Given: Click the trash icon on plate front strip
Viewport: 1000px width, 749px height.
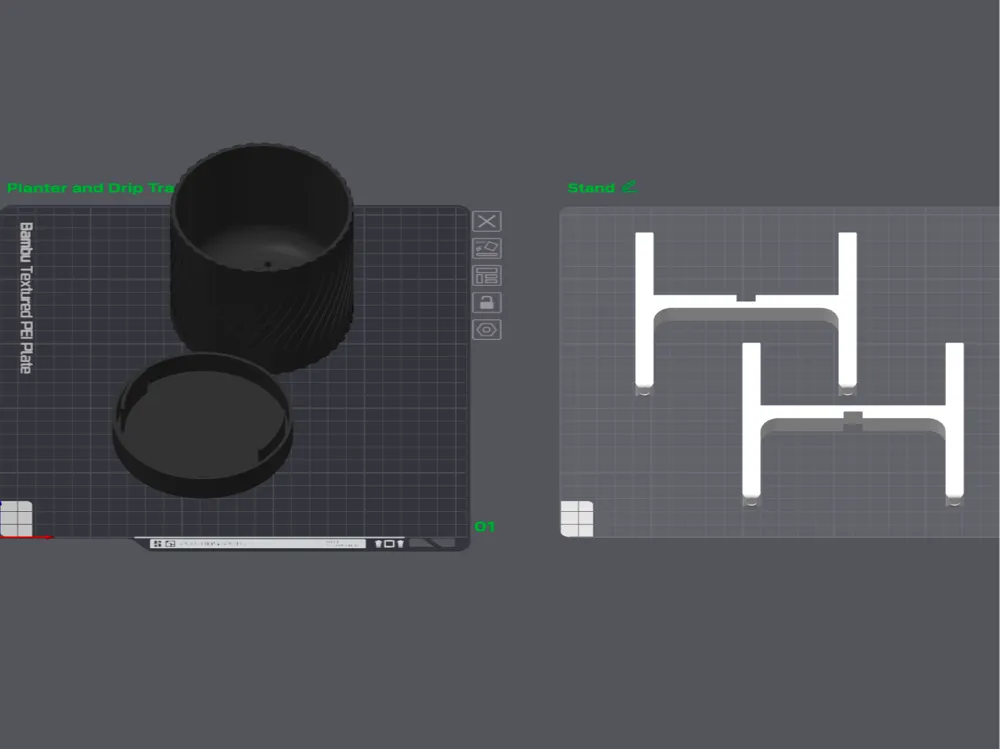Looking at the screenshot, I should (x=378, y=544).
